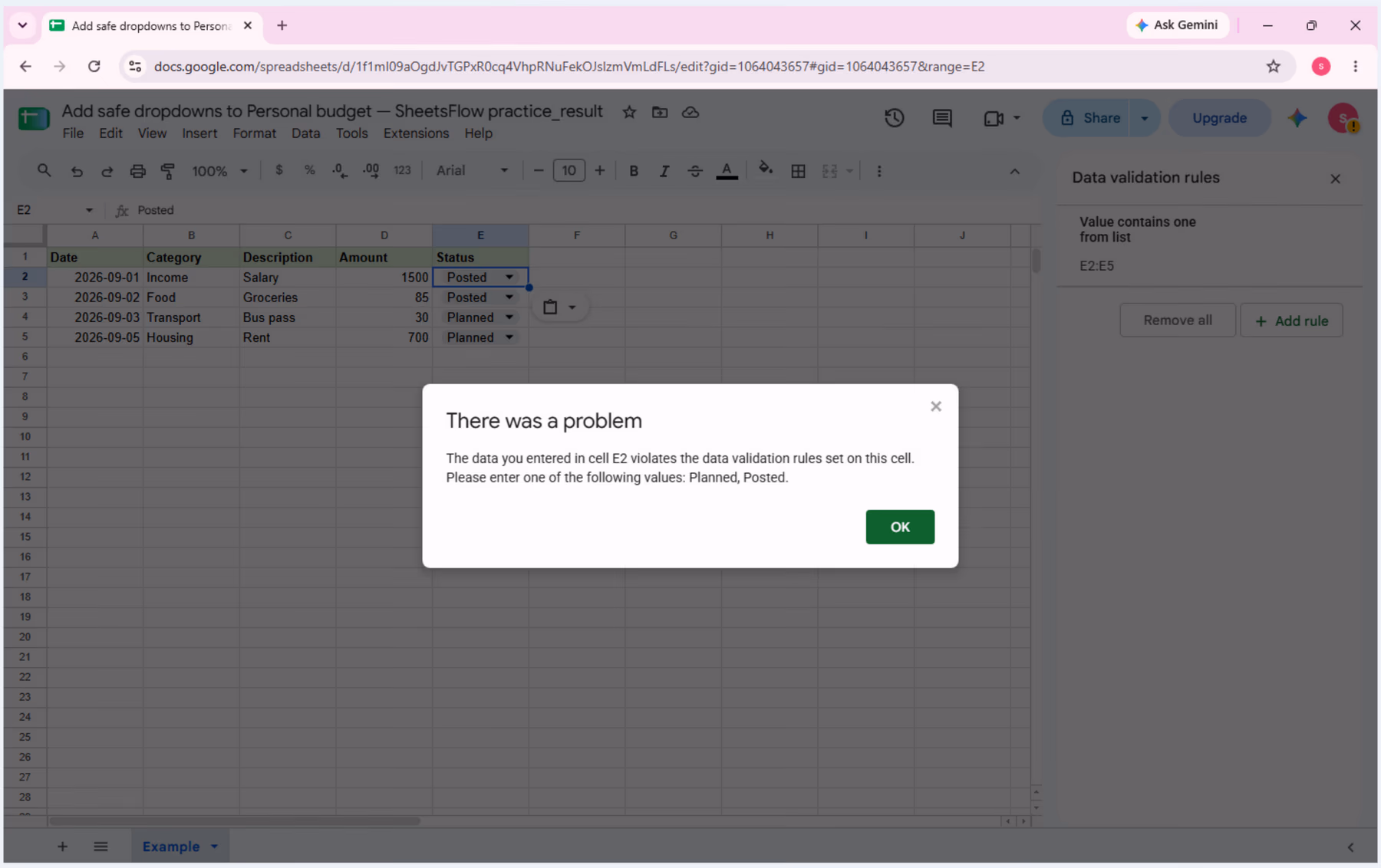The image size is (1381, 868).
Task: Click the move to folder icon
Action: click(660, 112)
